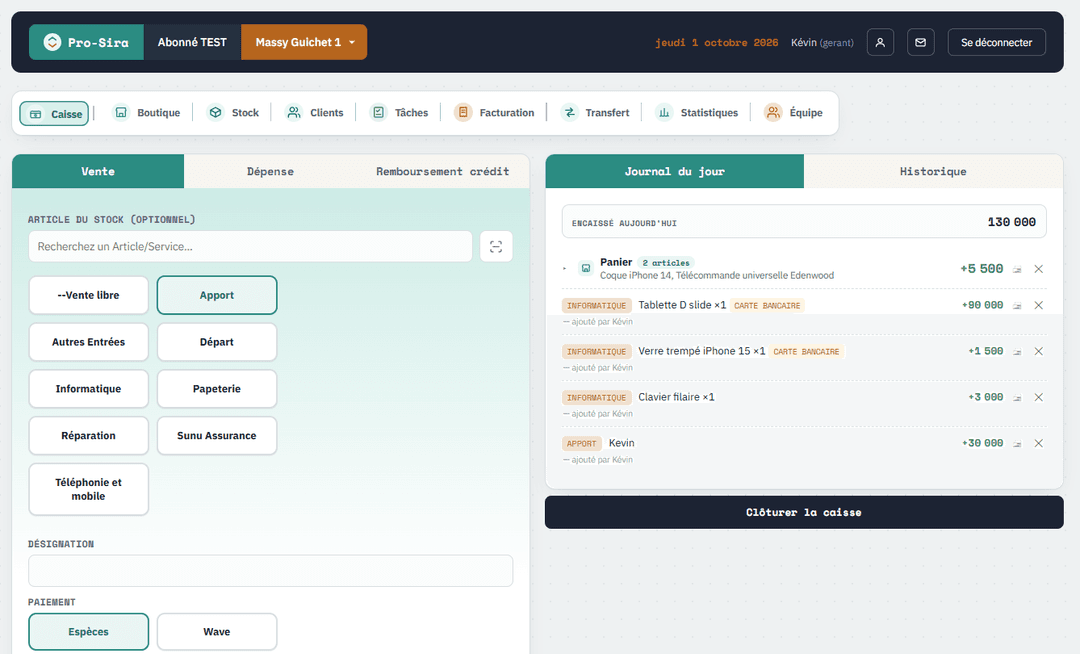Open the Facturation section
The image size is (1080, 654).
point(495,113)
